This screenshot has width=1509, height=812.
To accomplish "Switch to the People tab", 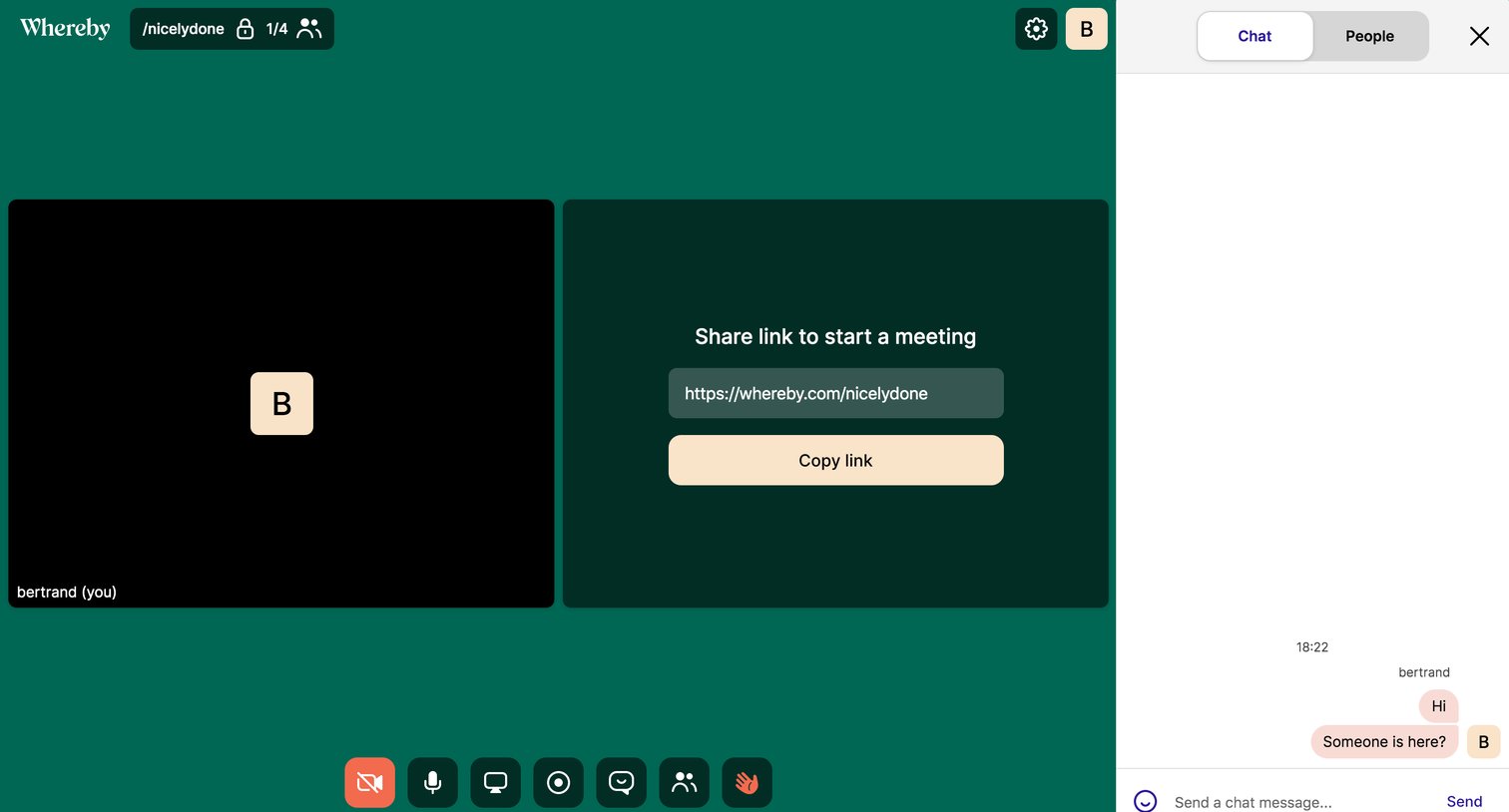I will [1369, 36].
